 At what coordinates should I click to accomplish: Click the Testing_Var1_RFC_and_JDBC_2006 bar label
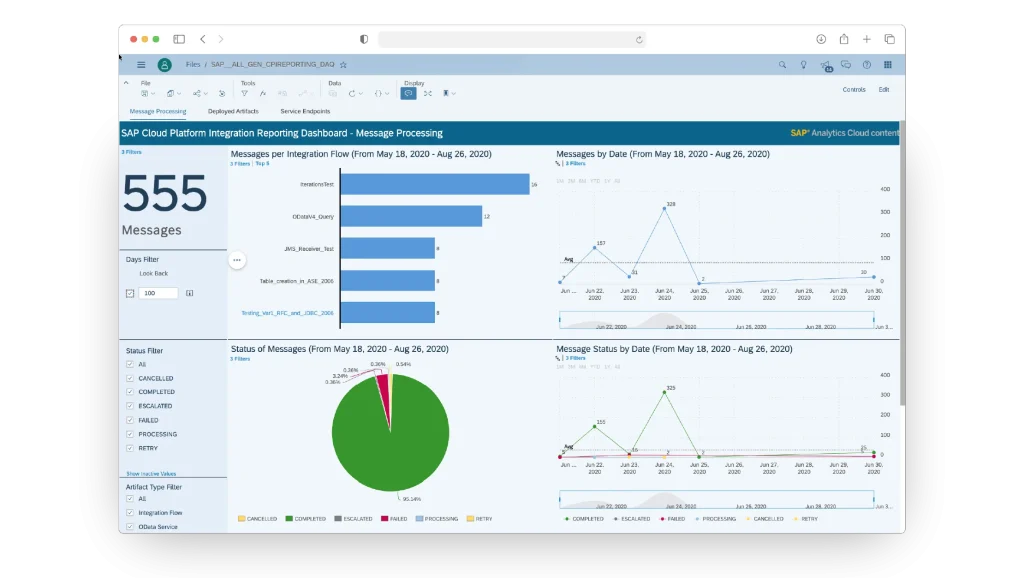[287, 313]
